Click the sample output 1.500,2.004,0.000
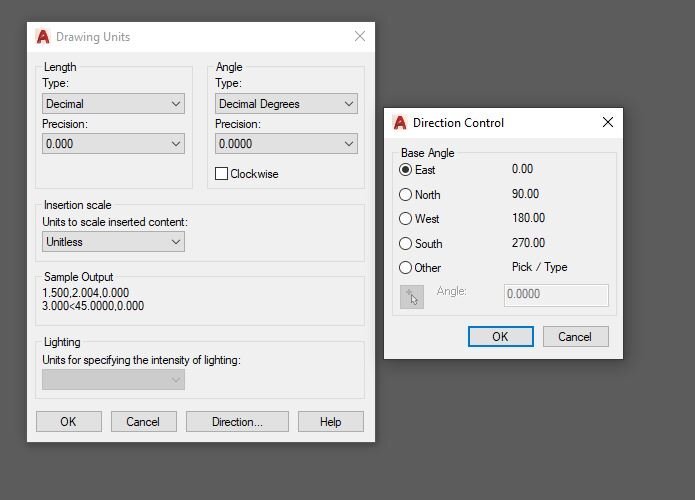 click(86, 293)
